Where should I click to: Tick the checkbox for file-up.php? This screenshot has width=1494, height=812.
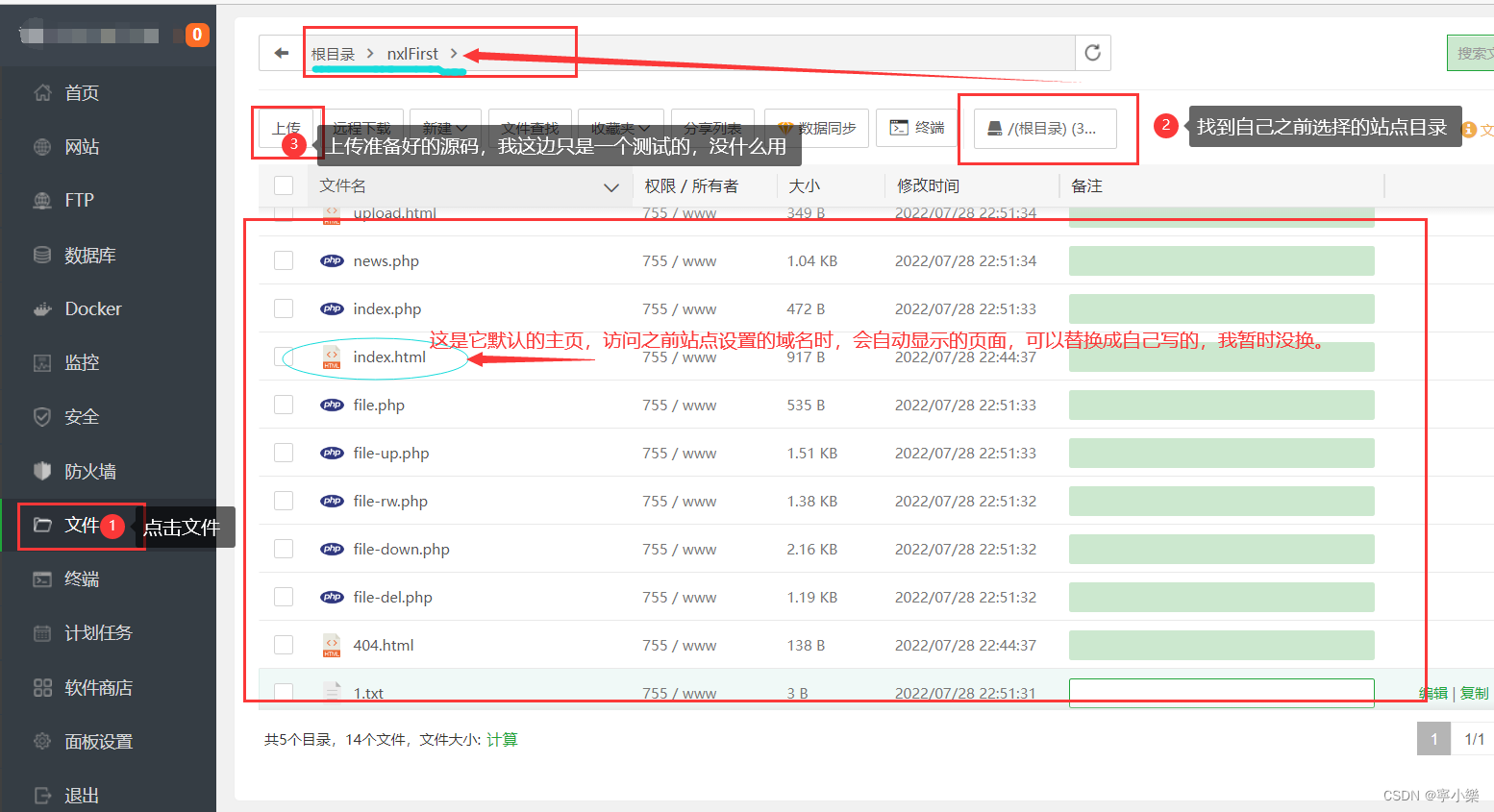tap(284, 453)
